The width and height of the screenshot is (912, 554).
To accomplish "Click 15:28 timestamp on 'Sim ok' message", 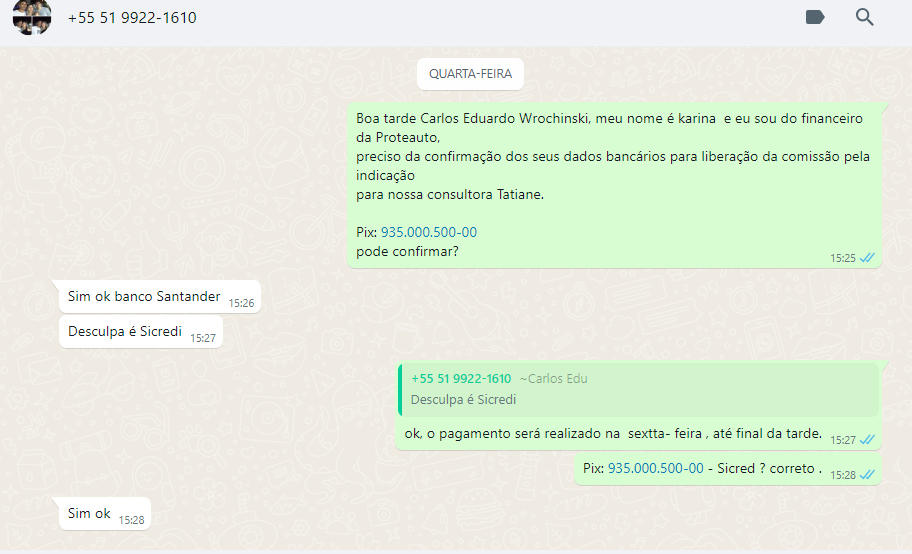I will pyautogui.click(x=131, y=520).
